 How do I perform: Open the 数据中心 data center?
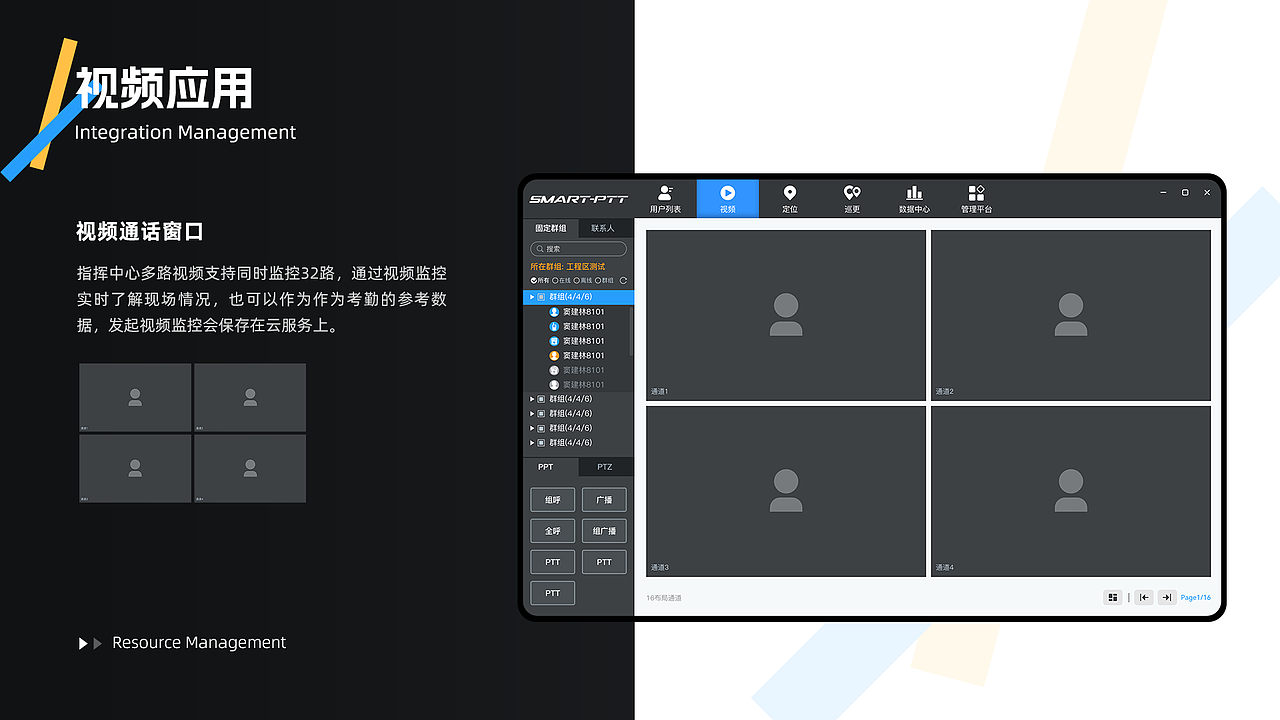coord(914,197)
